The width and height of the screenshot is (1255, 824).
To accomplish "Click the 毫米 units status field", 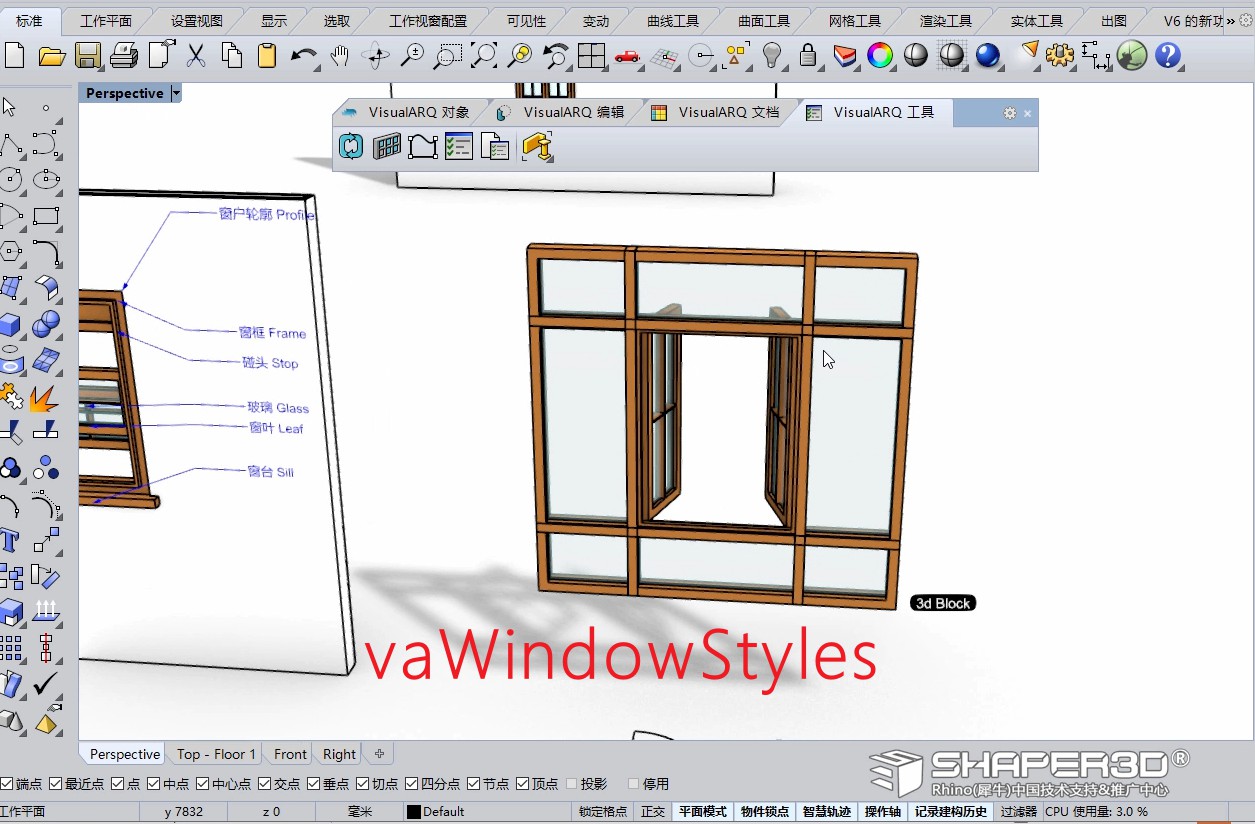I will pos(360,811).
